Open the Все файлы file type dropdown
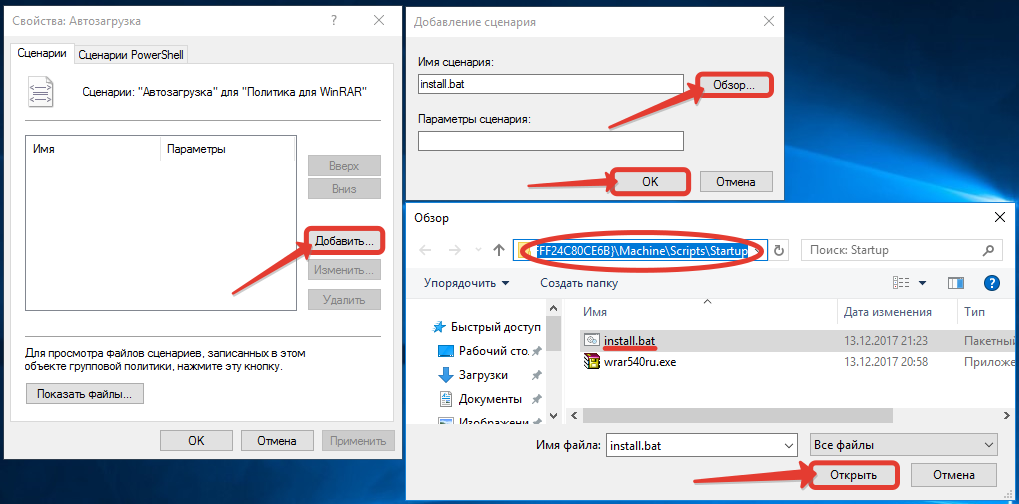1019x504 pixels. coord(989,446)
